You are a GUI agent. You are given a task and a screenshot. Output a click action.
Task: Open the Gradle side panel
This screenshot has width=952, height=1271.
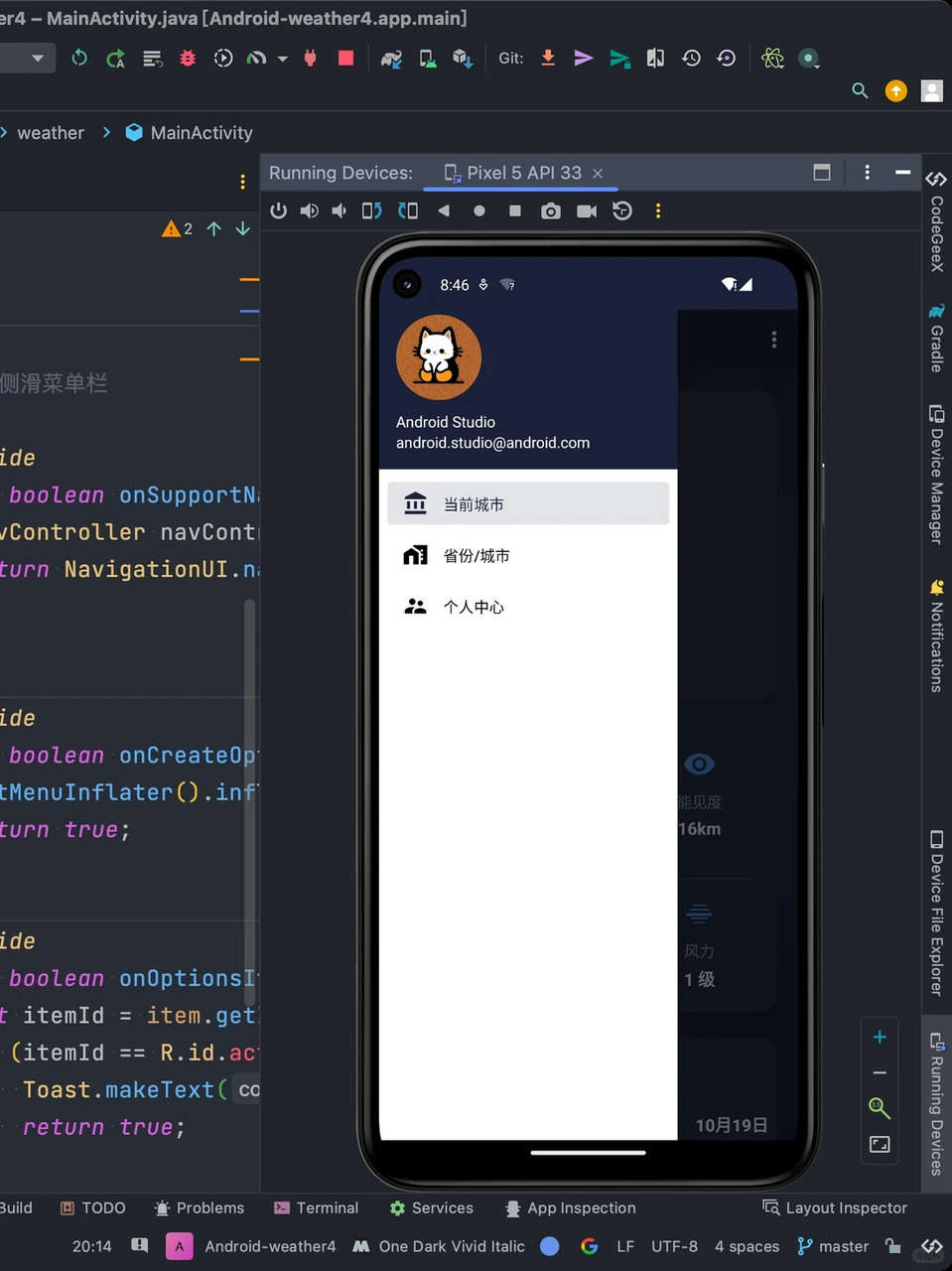[936, 338]
